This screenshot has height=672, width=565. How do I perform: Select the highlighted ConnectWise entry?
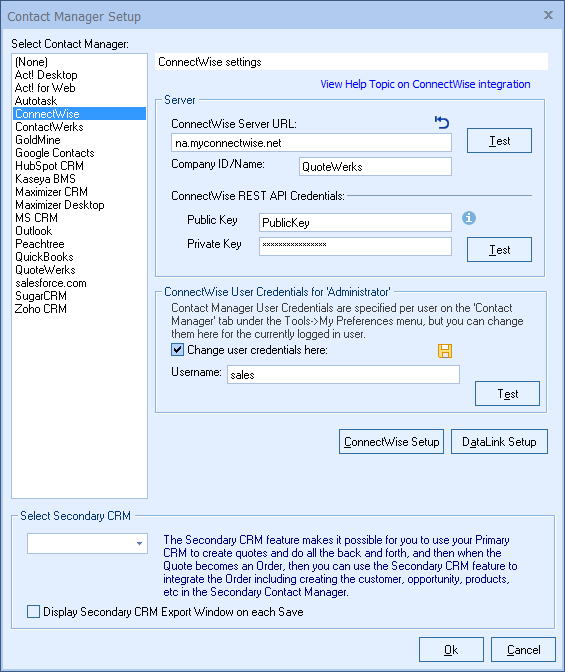pos(79,114)
